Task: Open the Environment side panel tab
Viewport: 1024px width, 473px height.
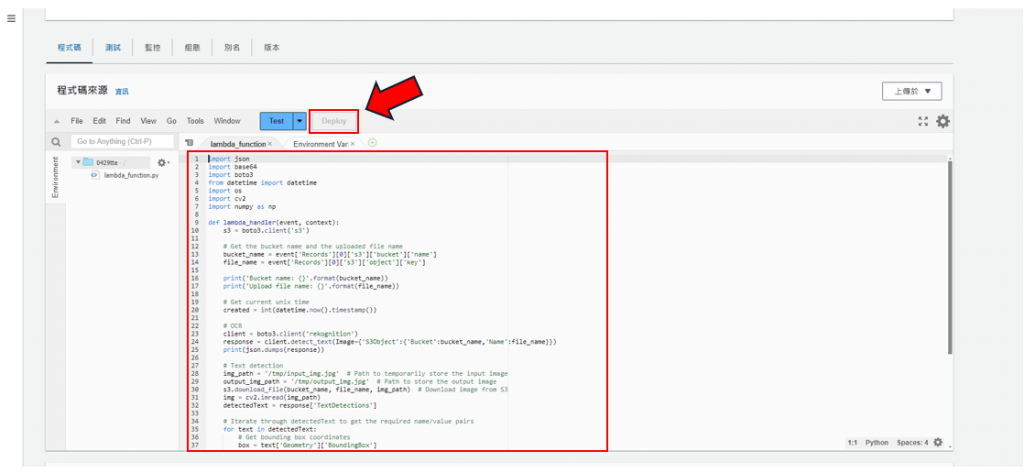Action: pyautogui.click(x=56, y=177)
